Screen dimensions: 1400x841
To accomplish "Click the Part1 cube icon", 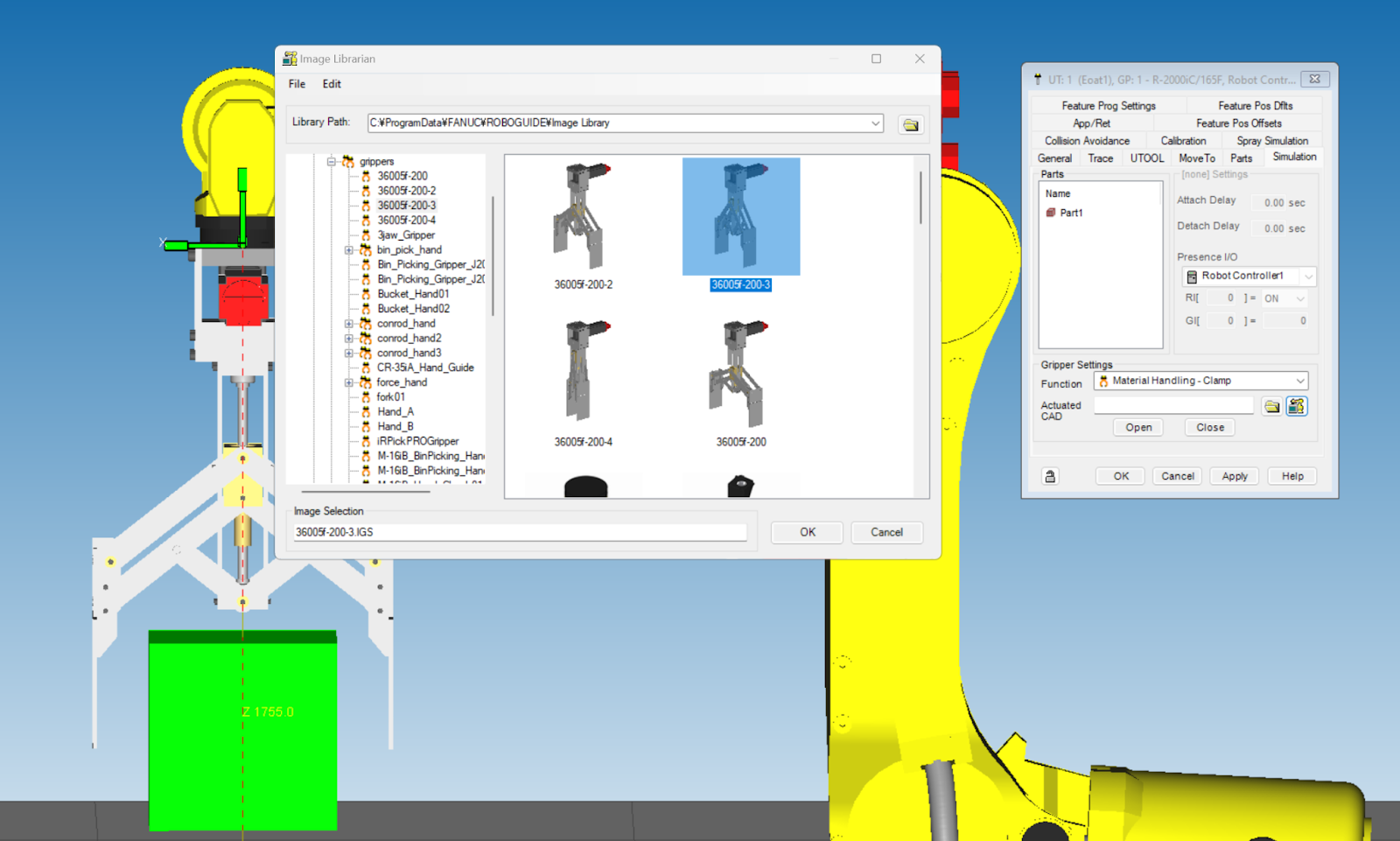I will point(1051,213).
